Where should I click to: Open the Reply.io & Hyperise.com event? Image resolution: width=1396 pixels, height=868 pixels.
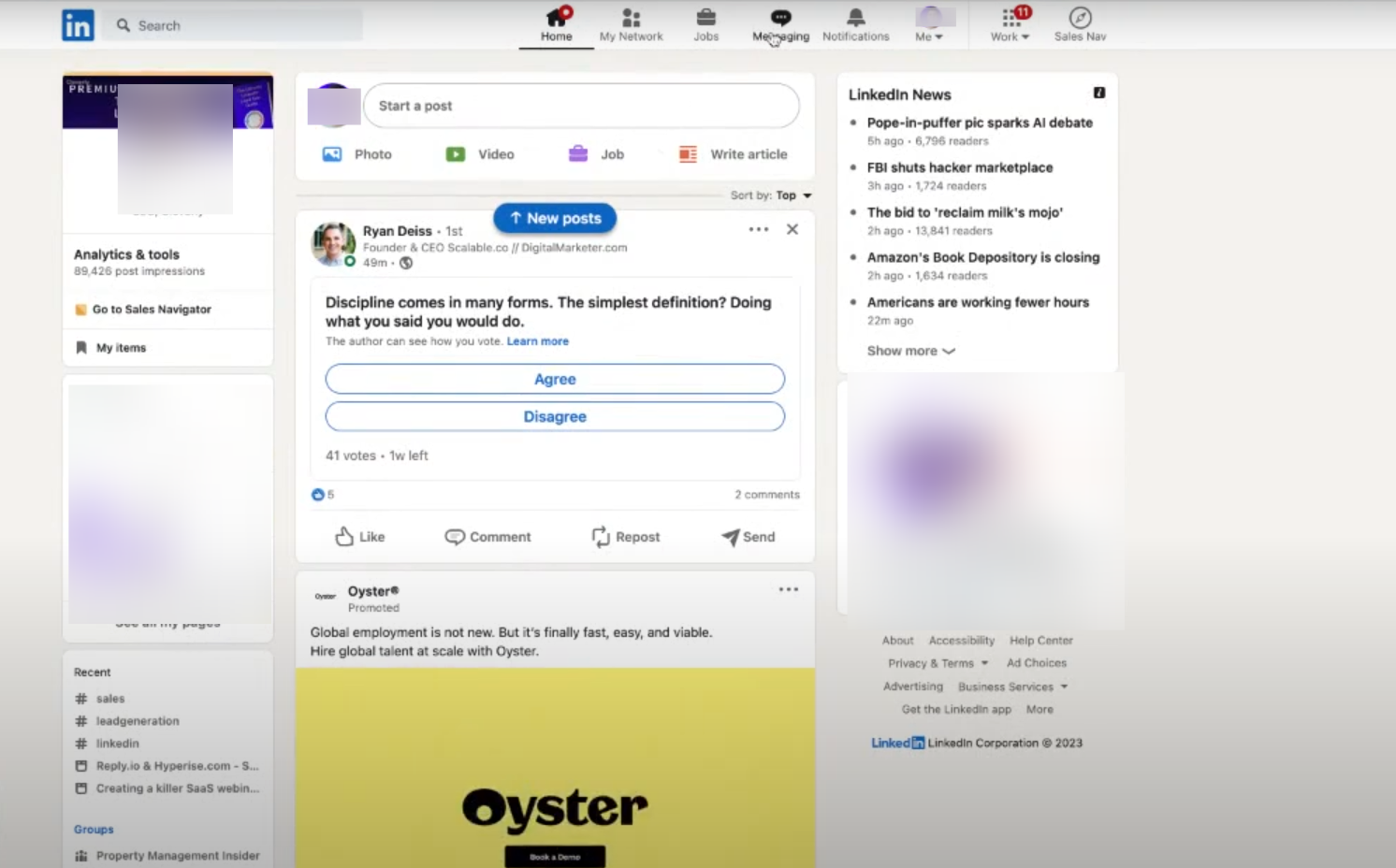pos(167,766)
